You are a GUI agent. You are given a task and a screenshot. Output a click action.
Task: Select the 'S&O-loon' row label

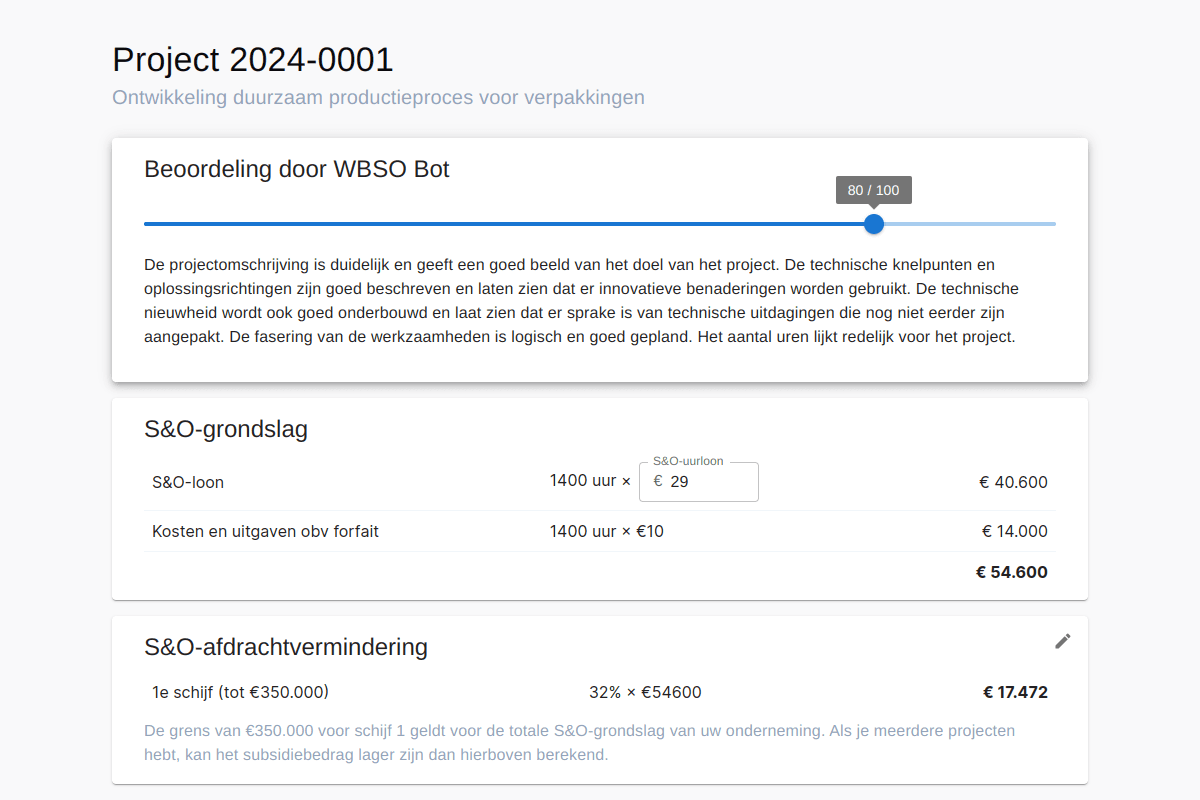pyautogui.click(x=188, y=482)
